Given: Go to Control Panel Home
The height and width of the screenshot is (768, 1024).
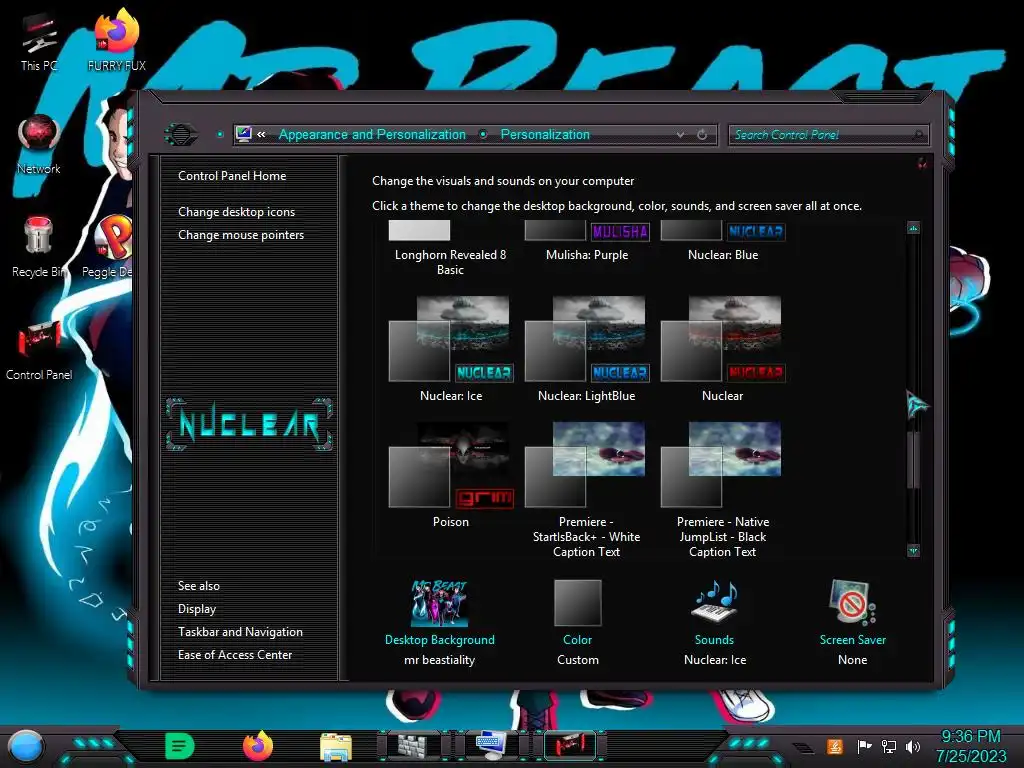Looking at the screenshot, I should tap(232, 176).
